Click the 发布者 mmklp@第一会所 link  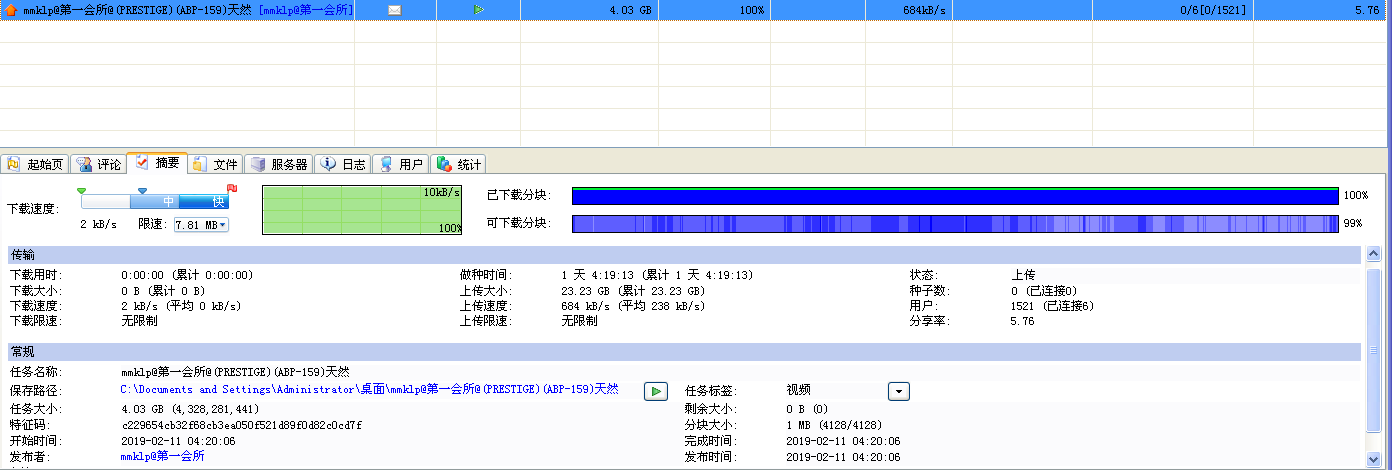click(163, 456)
